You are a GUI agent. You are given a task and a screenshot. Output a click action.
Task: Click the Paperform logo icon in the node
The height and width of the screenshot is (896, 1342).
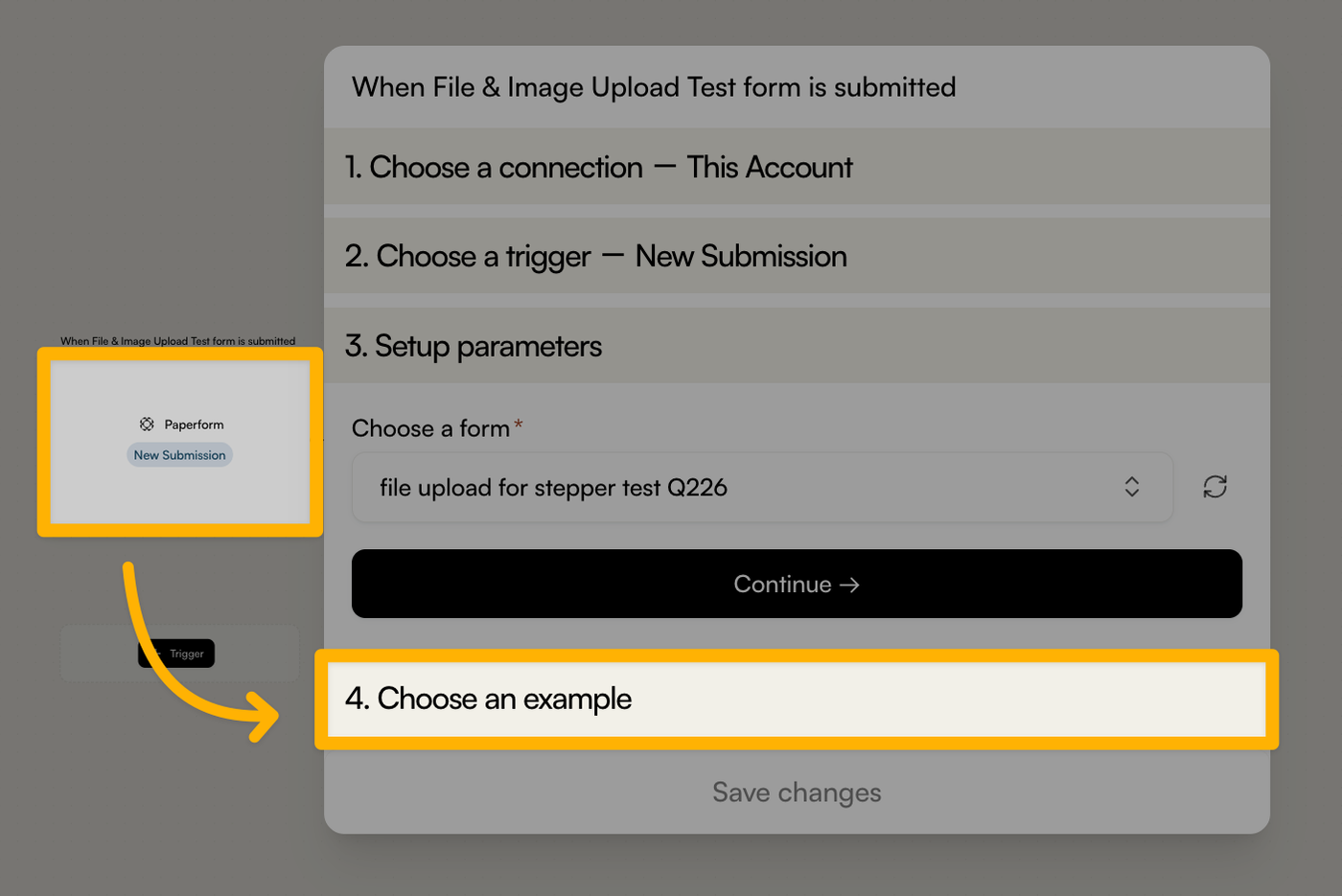(x=147, y=424)
